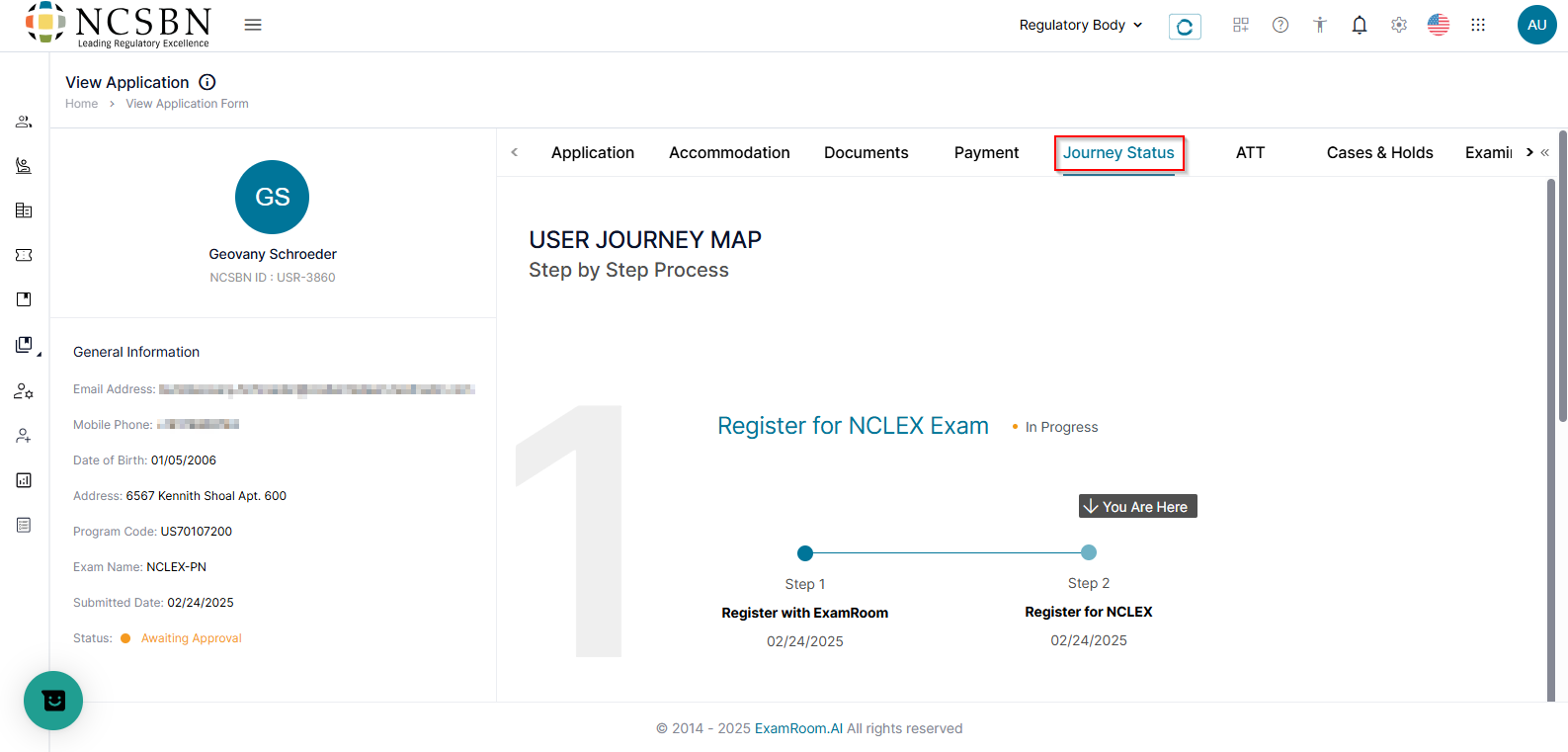The height and width of the screenshot is (752, 1568).
Task: Expand the Regulatory Body dropdown
Action: coord(1081,25)
